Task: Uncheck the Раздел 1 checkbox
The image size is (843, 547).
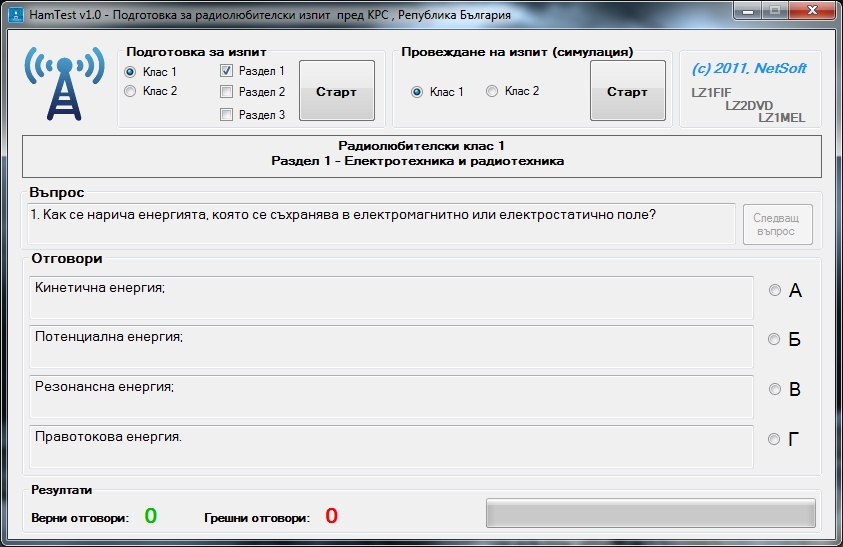Action: pyautogui.click(x=226, y=70)
